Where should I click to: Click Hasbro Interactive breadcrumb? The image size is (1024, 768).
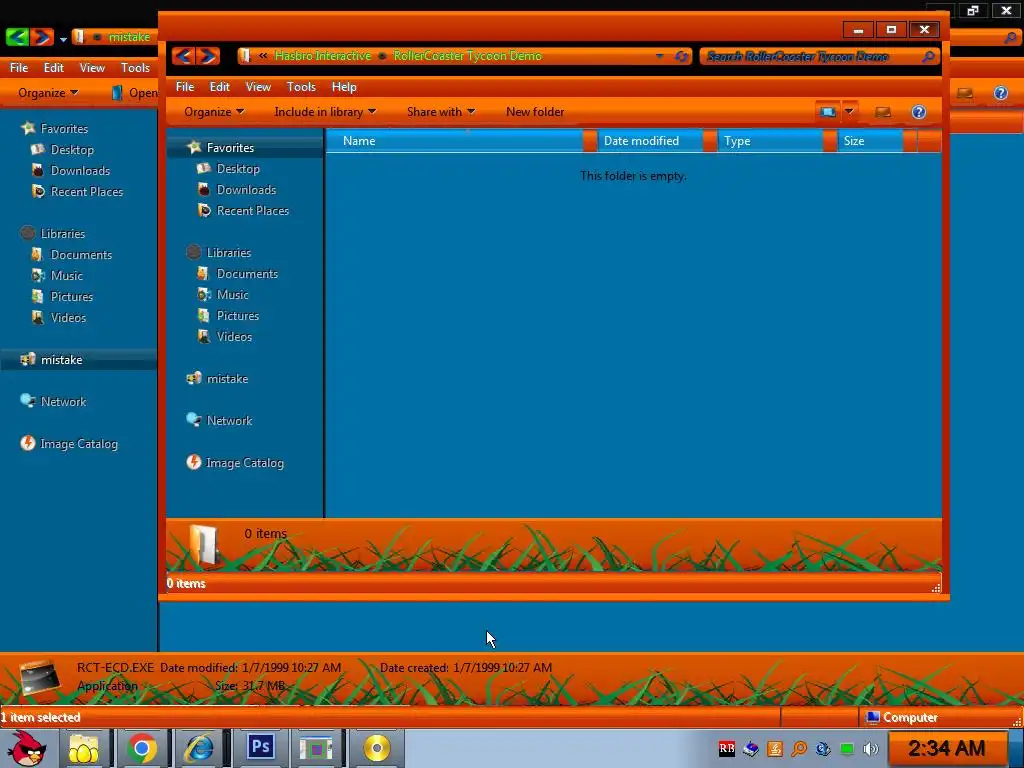click(323, 56)
